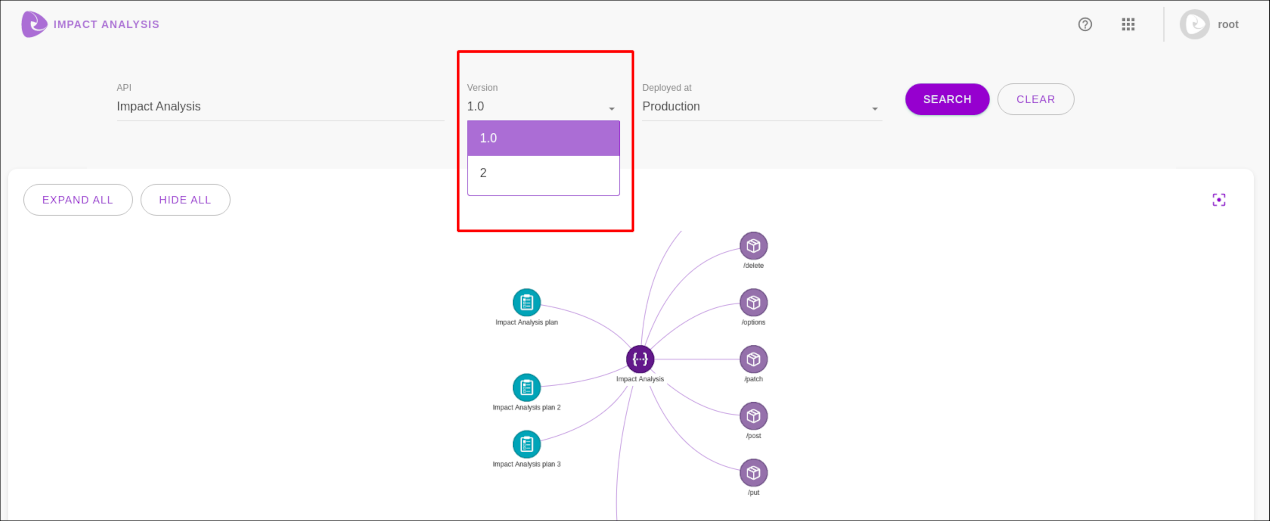Click the Impact Analysis logo icon
Screen dimensions: 1270x521
click(34, 24)
